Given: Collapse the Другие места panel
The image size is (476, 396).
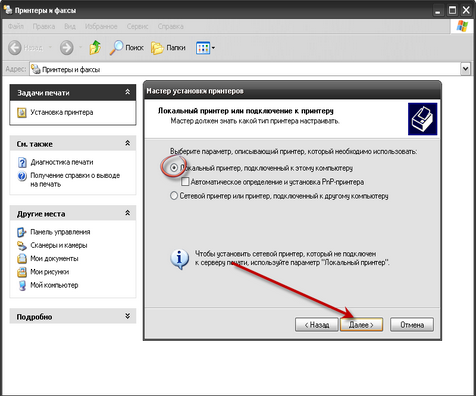Looking at the screenshot, I should coord(127,213).
